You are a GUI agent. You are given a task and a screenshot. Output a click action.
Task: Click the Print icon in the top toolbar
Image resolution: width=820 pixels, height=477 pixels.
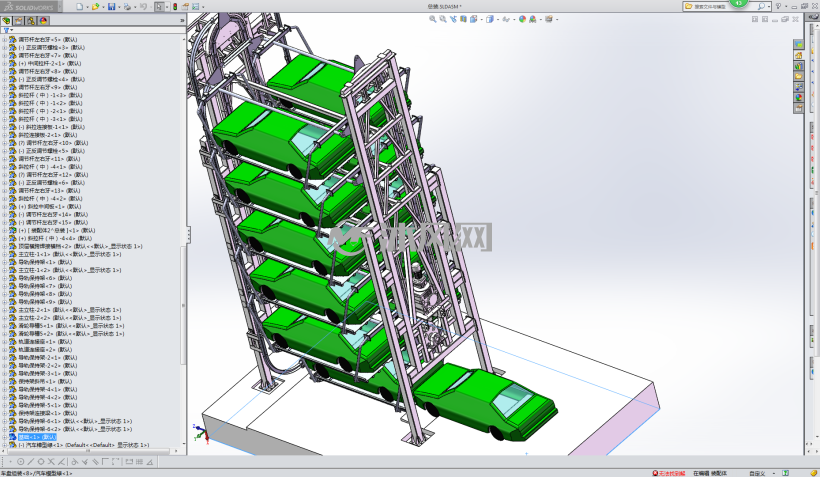pos(127,7)
